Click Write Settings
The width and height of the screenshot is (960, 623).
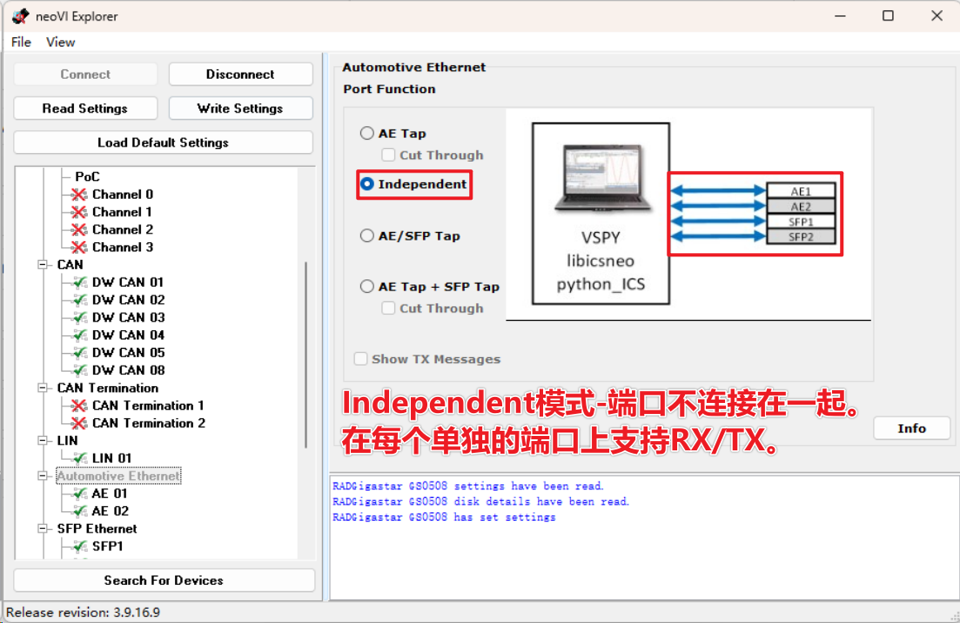point(241,108)
